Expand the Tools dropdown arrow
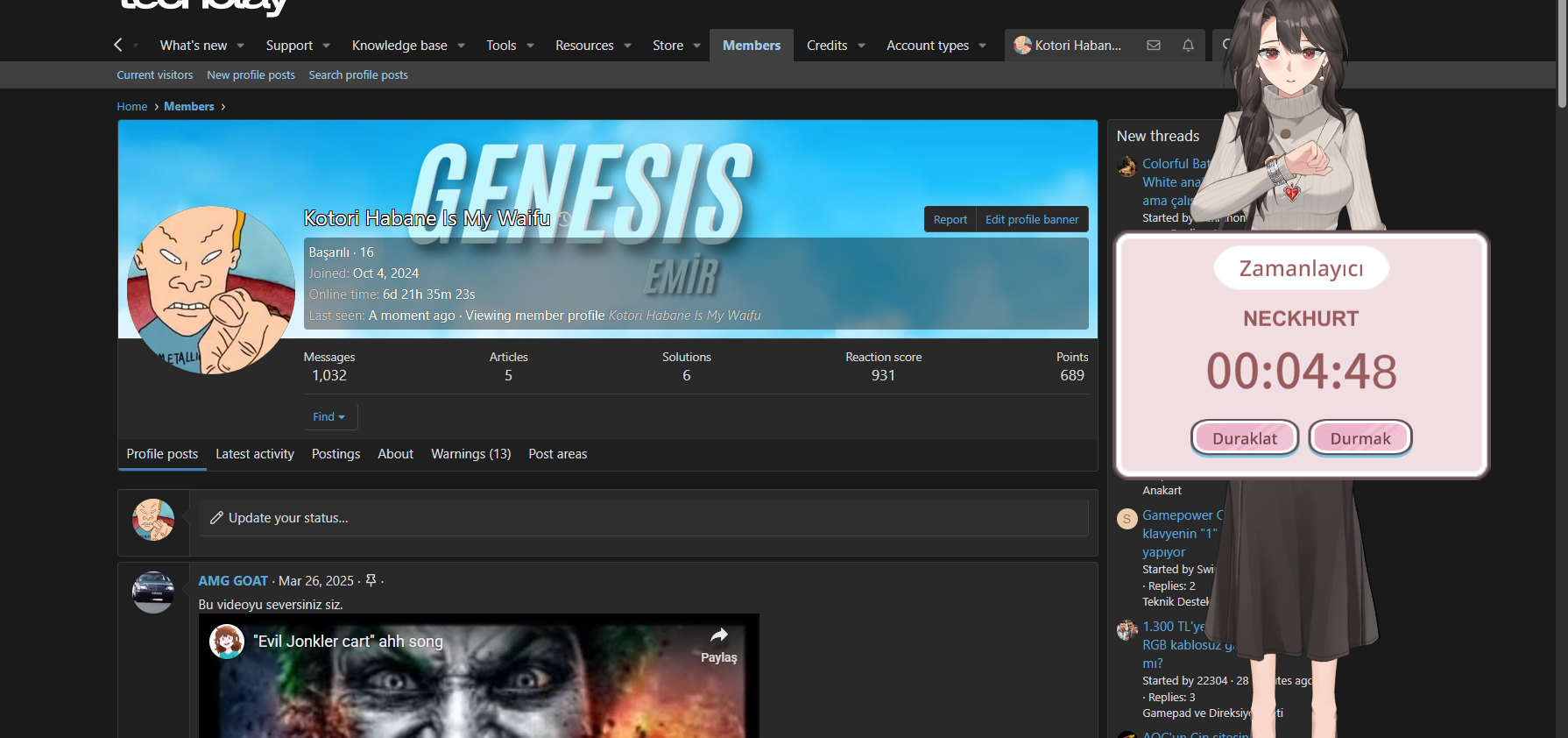Image resolution: width=1568 pixels, height=738 pixels. point(530,46)
